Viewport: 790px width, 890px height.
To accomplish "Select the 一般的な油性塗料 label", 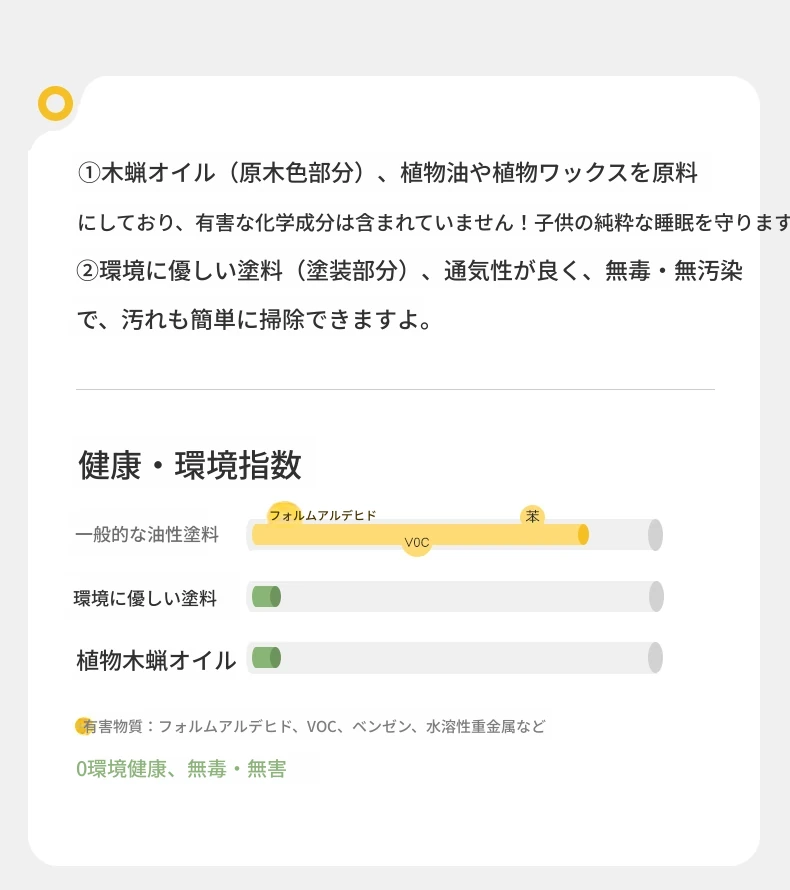I will [x=147, y=535].
